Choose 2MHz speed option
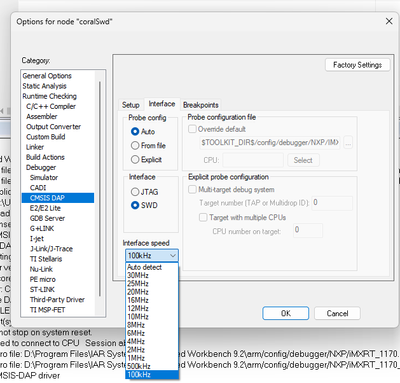 pos(152,350)
